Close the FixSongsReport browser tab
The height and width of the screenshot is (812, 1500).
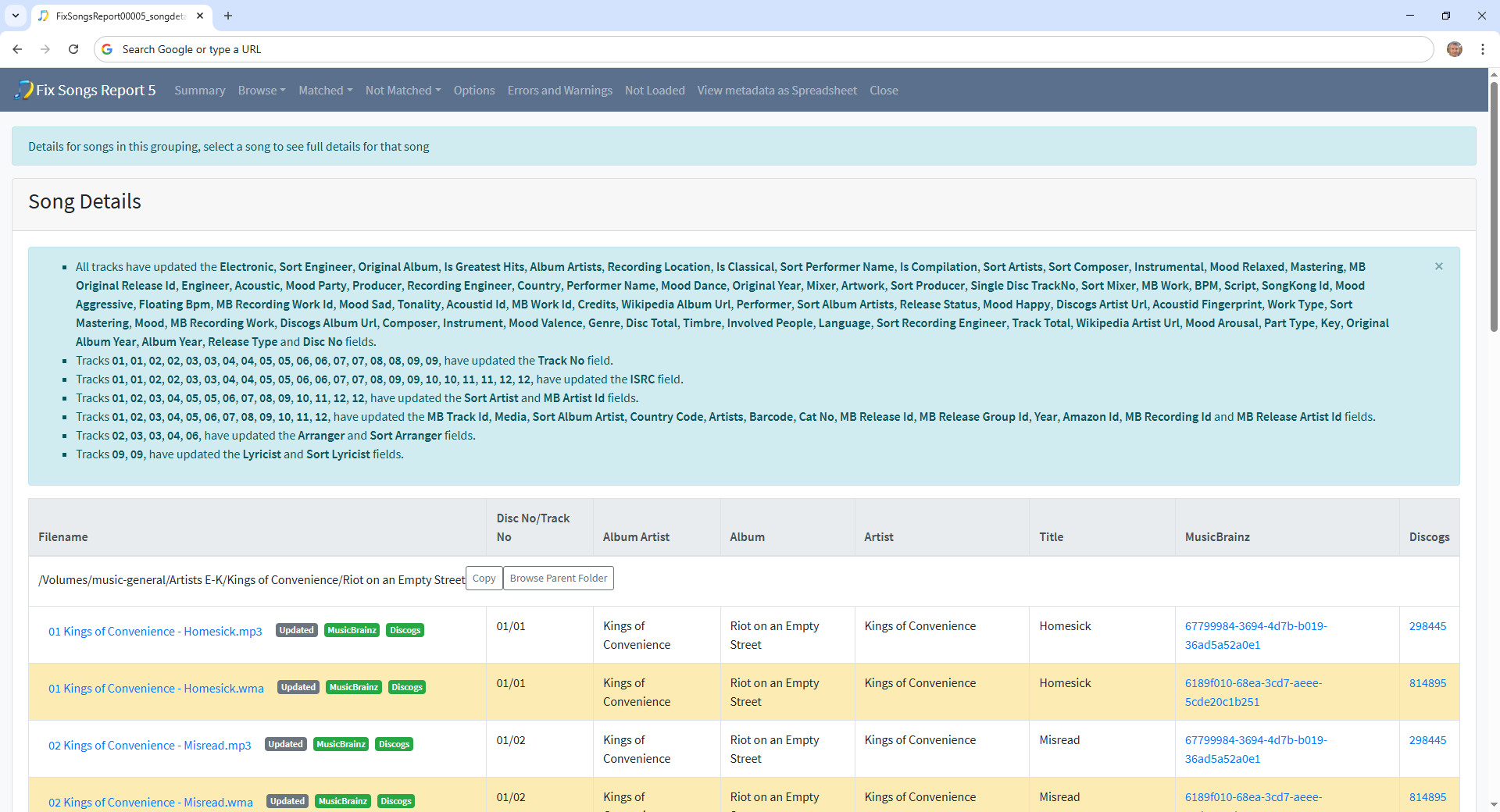click(200, 16)
